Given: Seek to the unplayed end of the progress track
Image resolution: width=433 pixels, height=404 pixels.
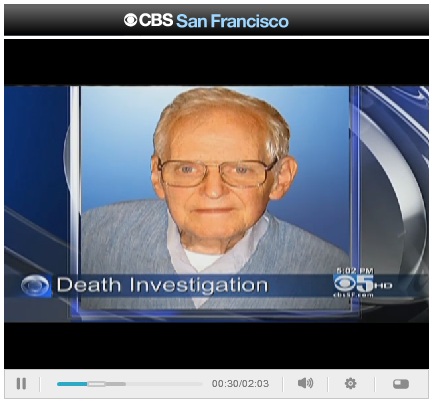Looking at the screenshot, I should pos(164,384).
